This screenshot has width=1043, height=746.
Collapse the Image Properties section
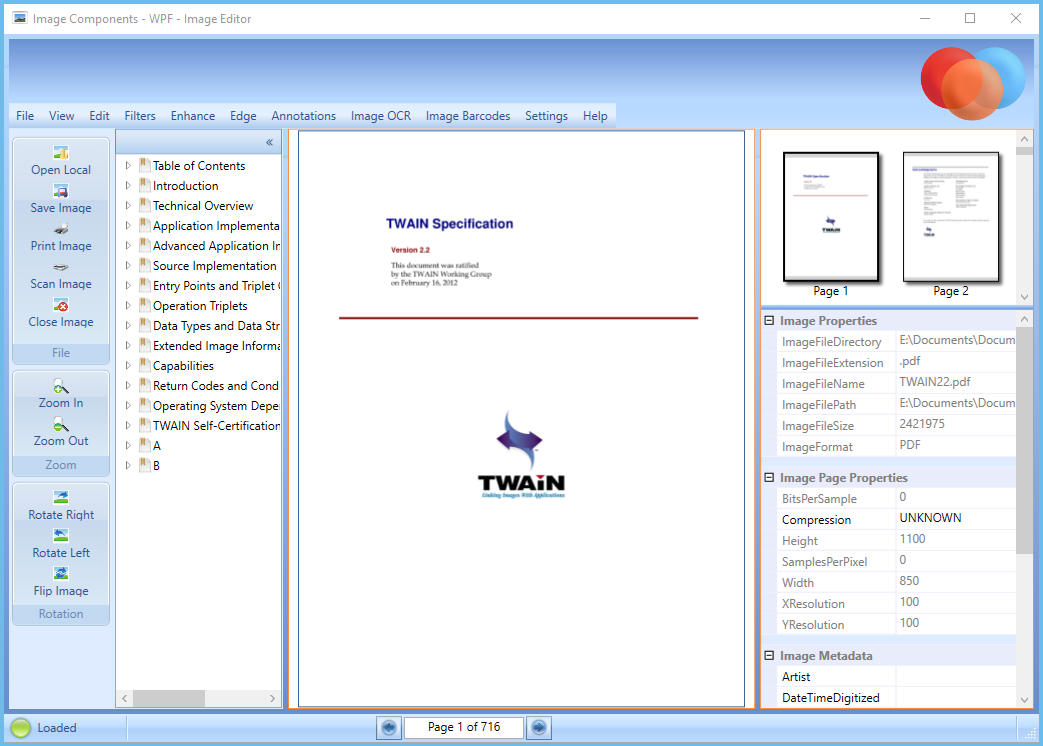[x=769, y=320]
